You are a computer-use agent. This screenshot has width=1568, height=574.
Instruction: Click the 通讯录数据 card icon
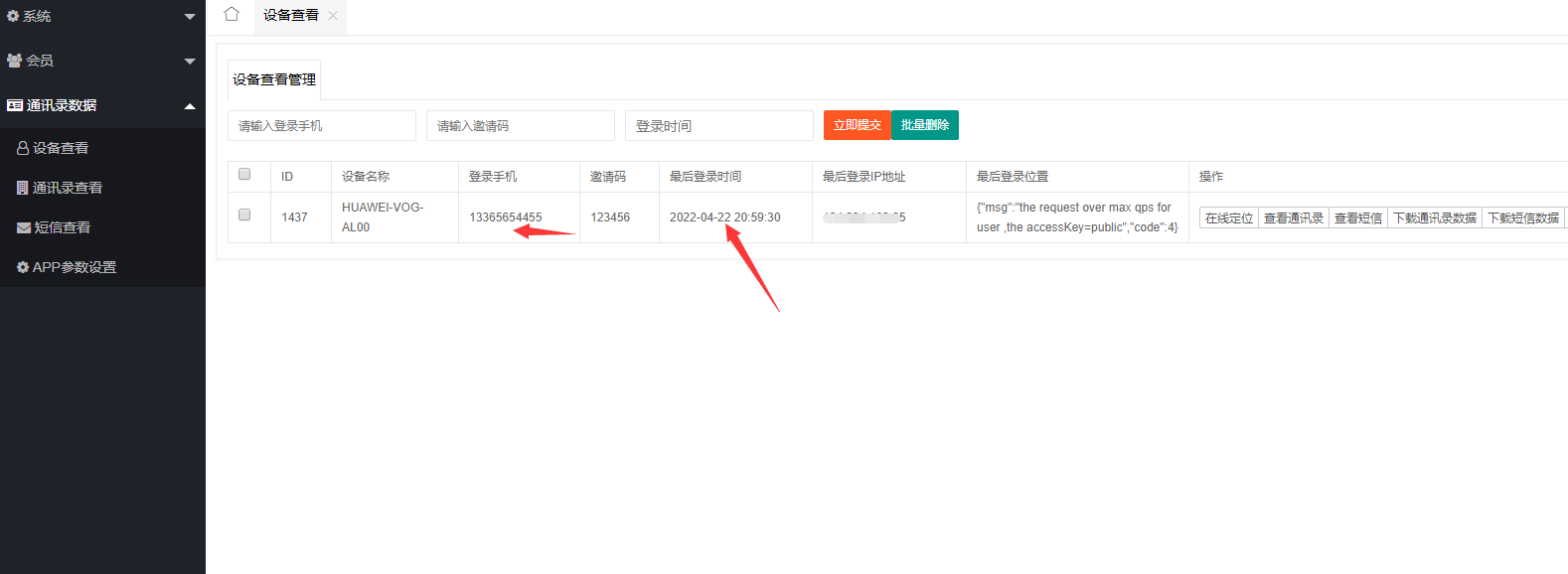click(14, 105)
